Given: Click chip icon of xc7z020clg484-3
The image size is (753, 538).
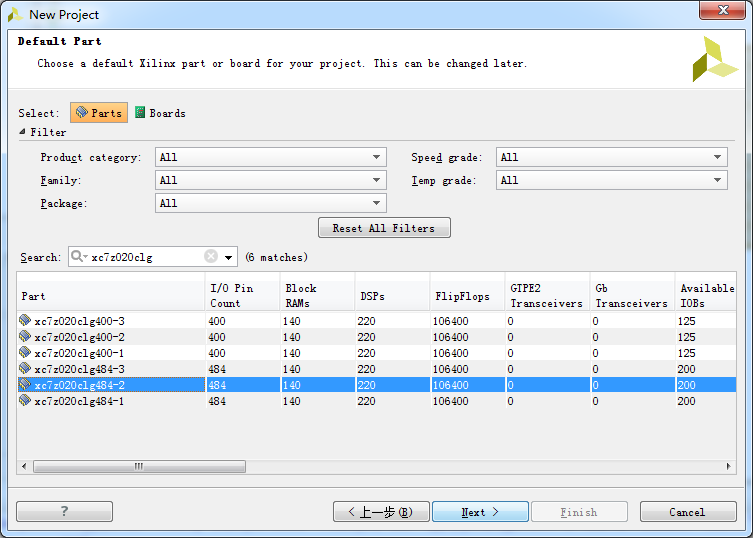Looking at the screenshot, I should tap(25, 368).
